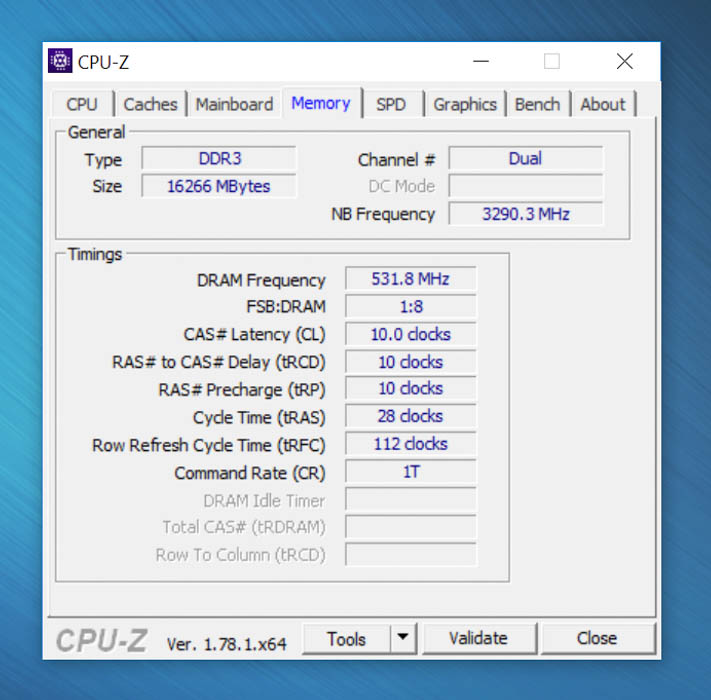Click the NB Frequency value 3290.3 MHz
This screenshot has height=700, width=711.
(526, 214)
